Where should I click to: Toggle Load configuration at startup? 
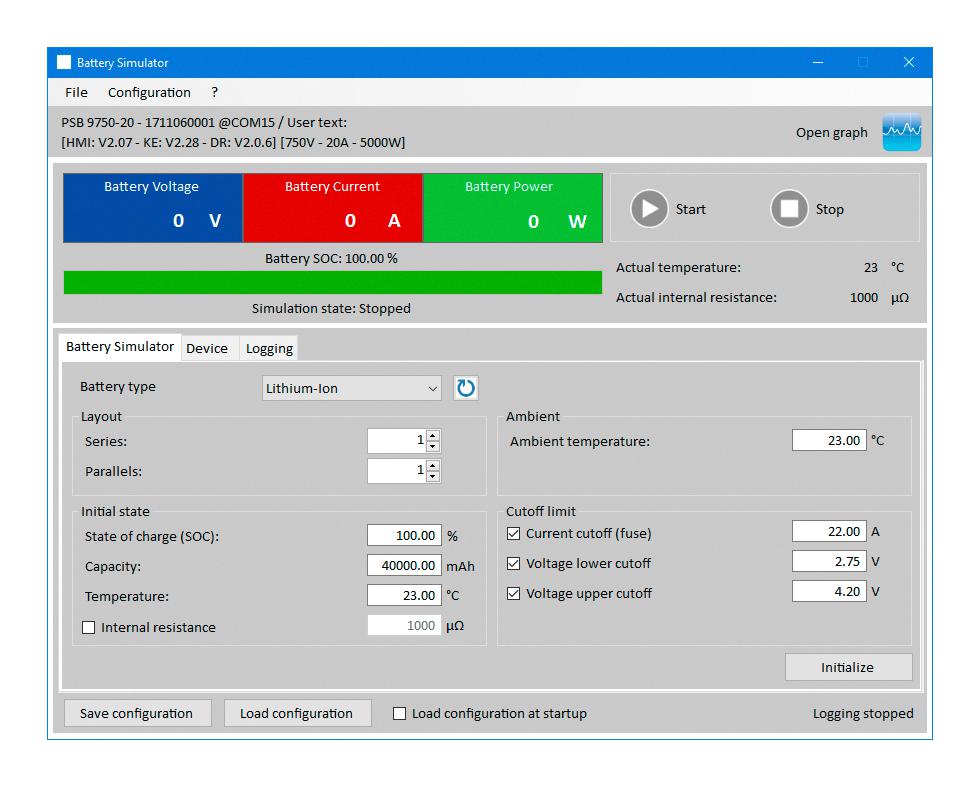(399, 713)
